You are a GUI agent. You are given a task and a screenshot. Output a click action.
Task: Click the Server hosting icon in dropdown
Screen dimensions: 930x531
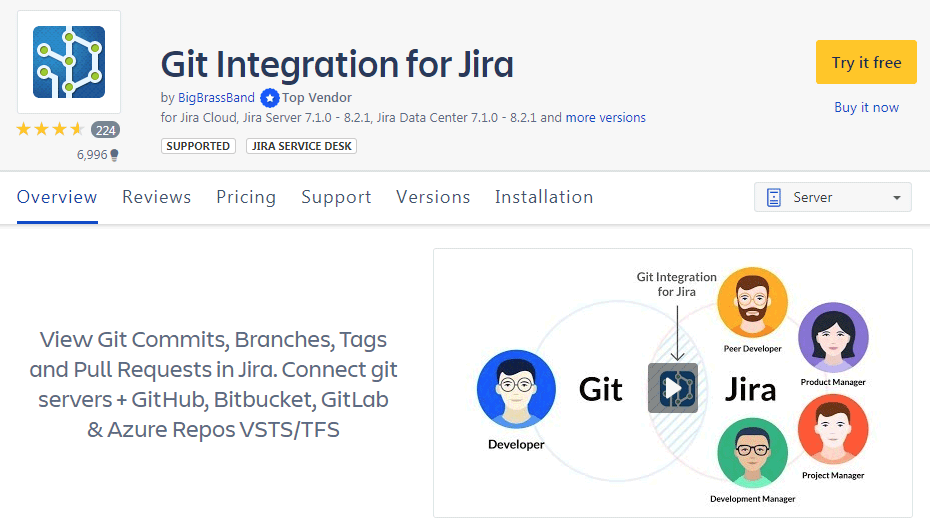click(x=773, y=198)
